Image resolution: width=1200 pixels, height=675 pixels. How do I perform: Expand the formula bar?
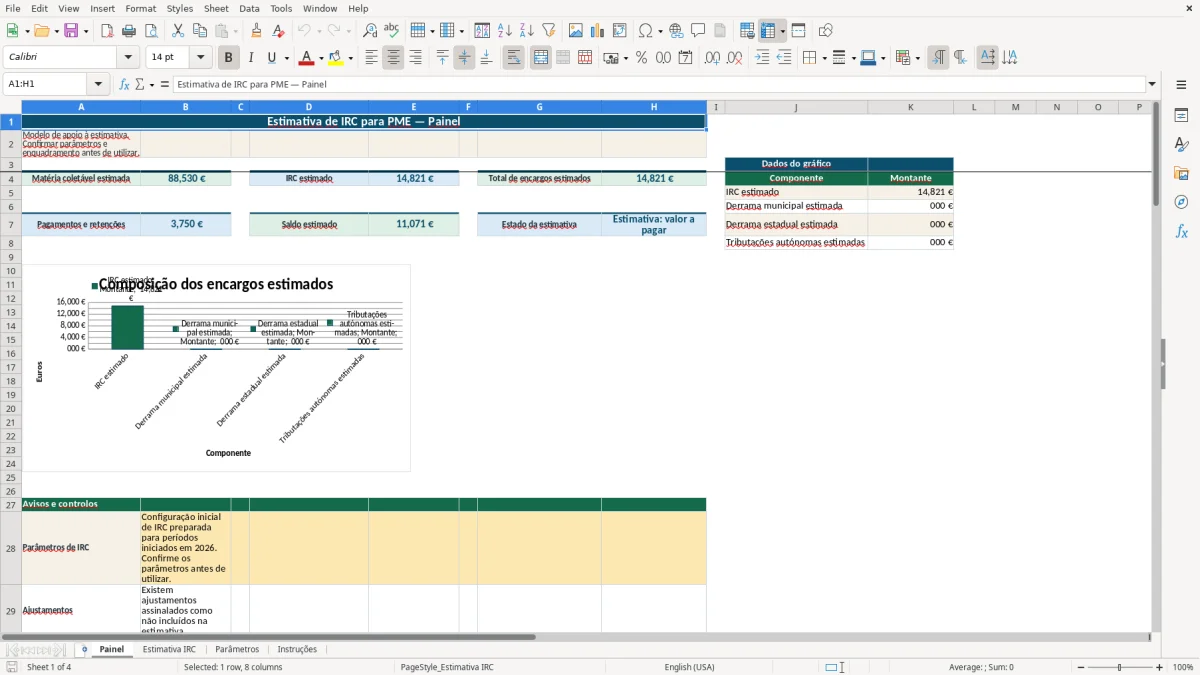(1152, 84)
